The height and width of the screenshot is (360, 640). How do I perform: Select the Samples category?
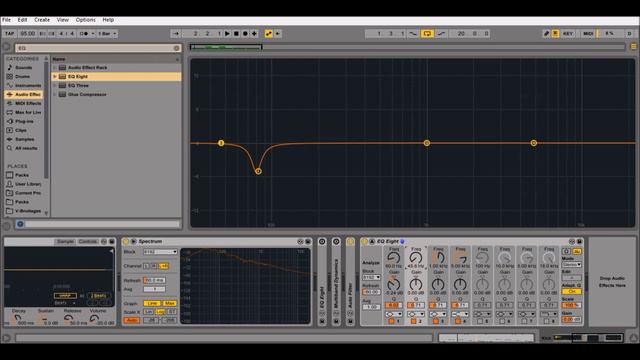pos(24,139)
